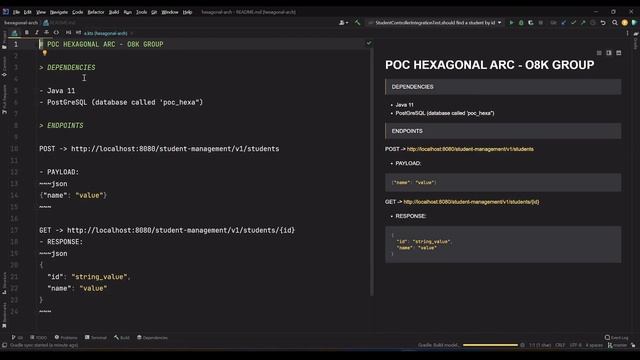Screen dimensions: 640x360
Task: Open the View menu
Action: 41,12
